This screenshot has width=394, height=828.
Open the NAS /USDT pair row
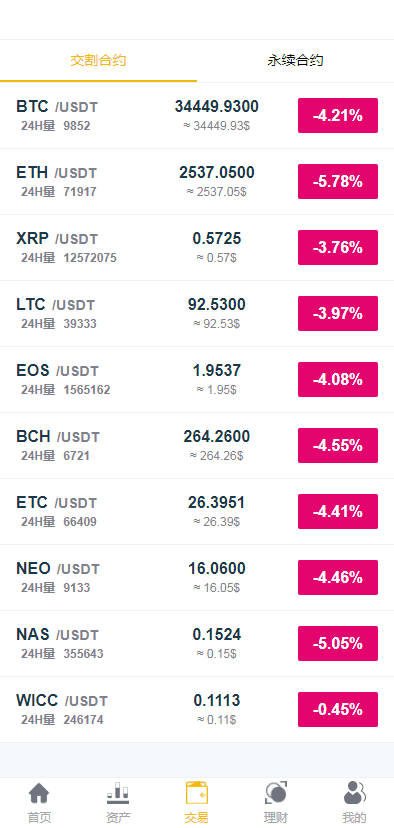pyautogui.click(x=197, y=644)
